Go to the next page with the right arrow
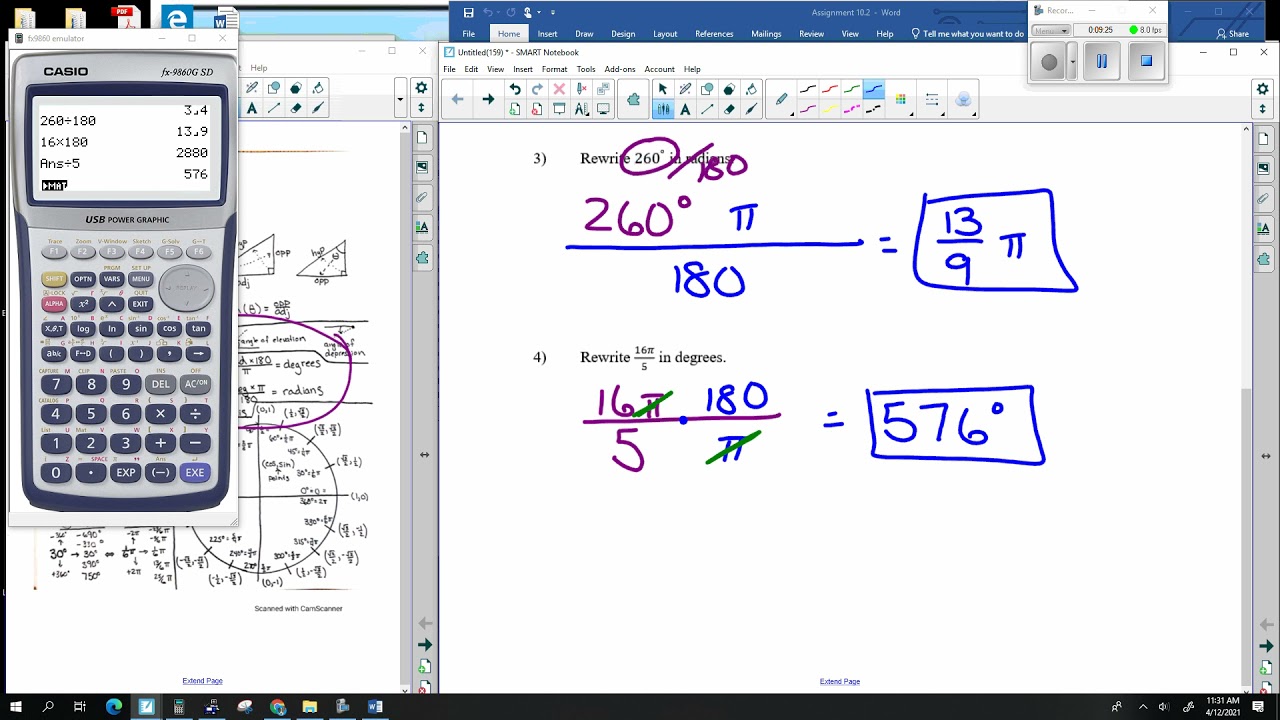 tap(488, 99)
